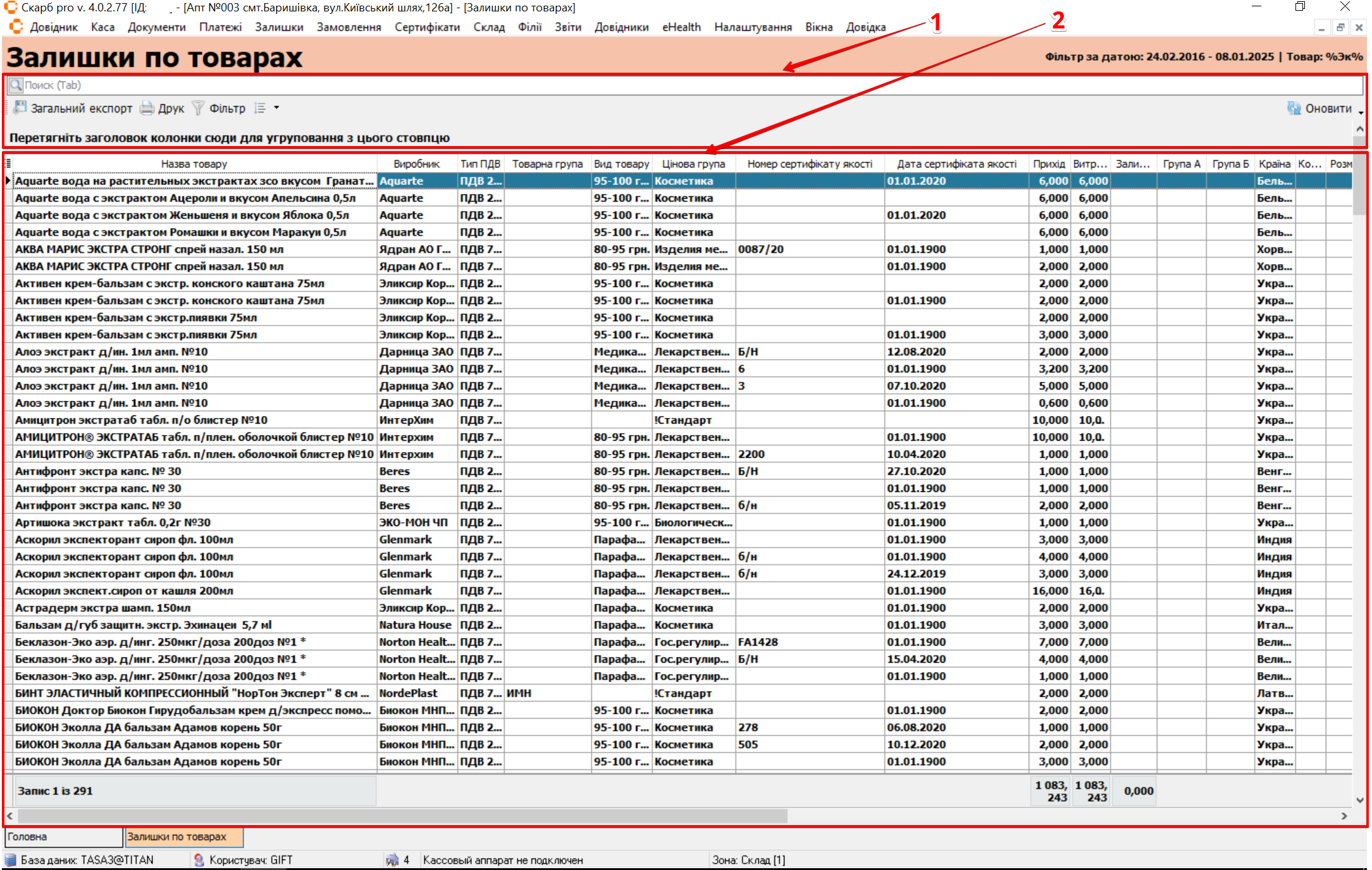The image size is (1372, 870).
Task: Open the Залишки menu
Action: (x=279, y=27)
